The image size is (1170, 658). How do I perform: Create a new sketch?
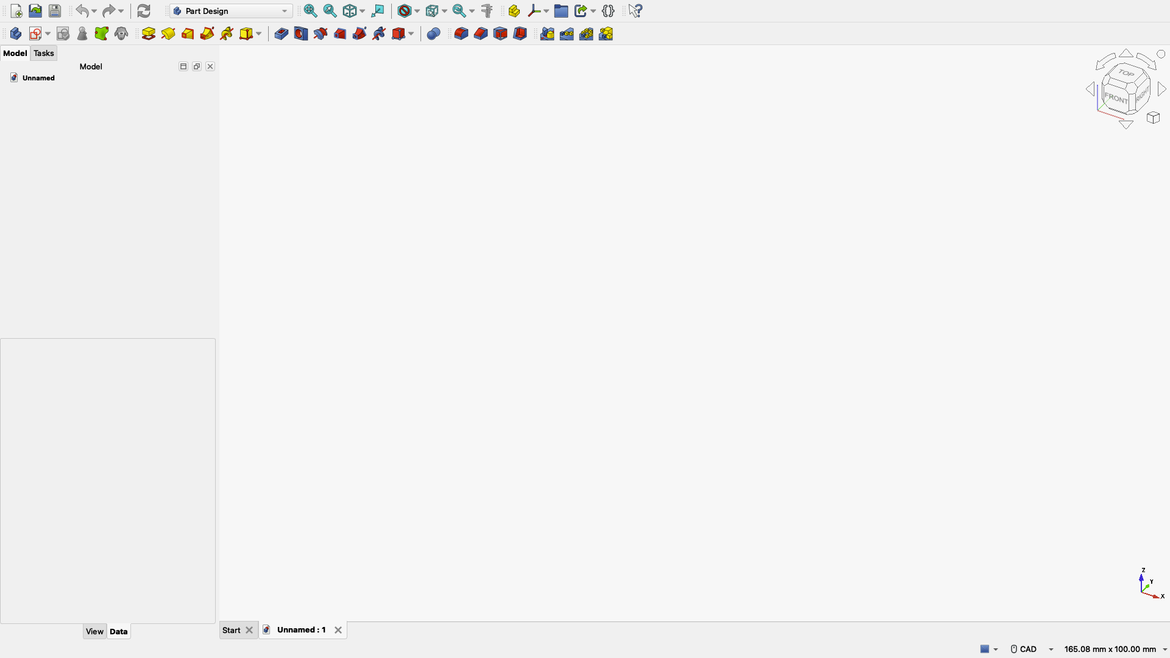point(37,33)
